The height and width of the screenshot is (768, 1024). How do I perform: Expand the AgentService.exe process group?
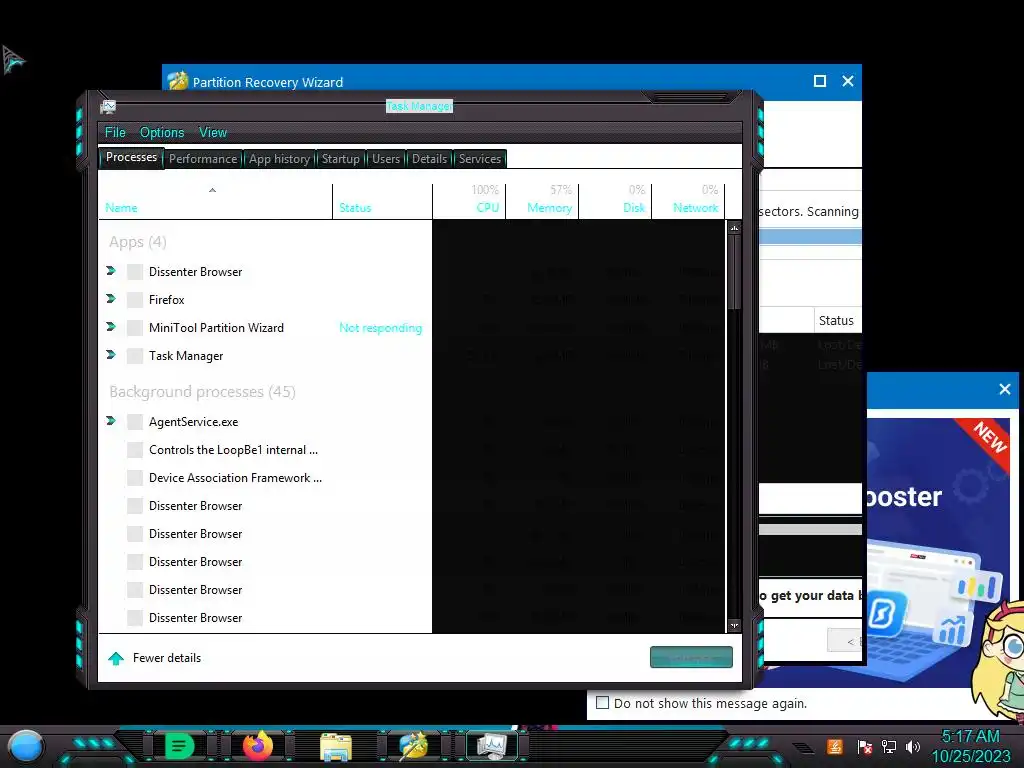coord(111,421)
